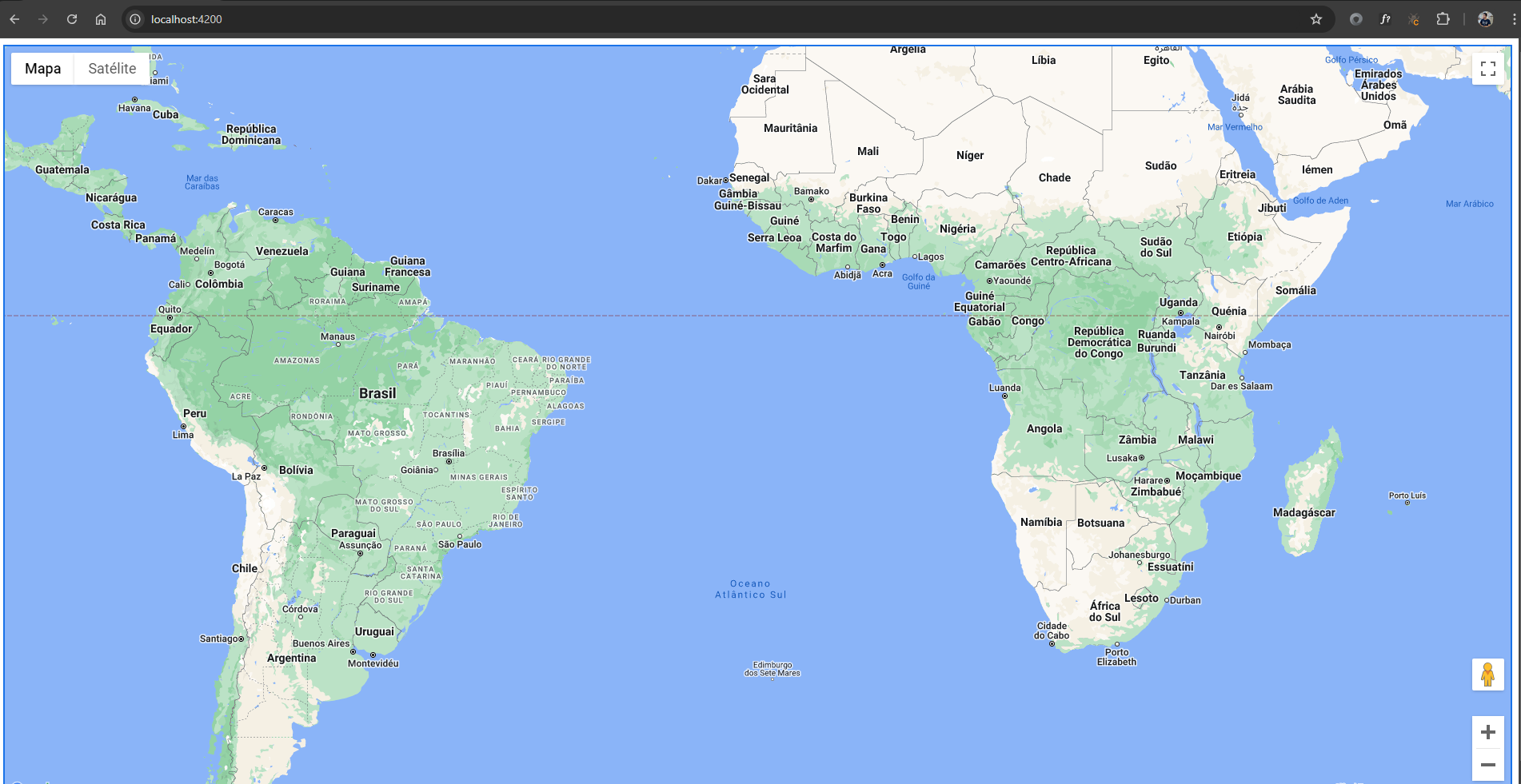1521x784 pixels.
Task: Click the Mauritânia country label
Action: click(791, 128)
